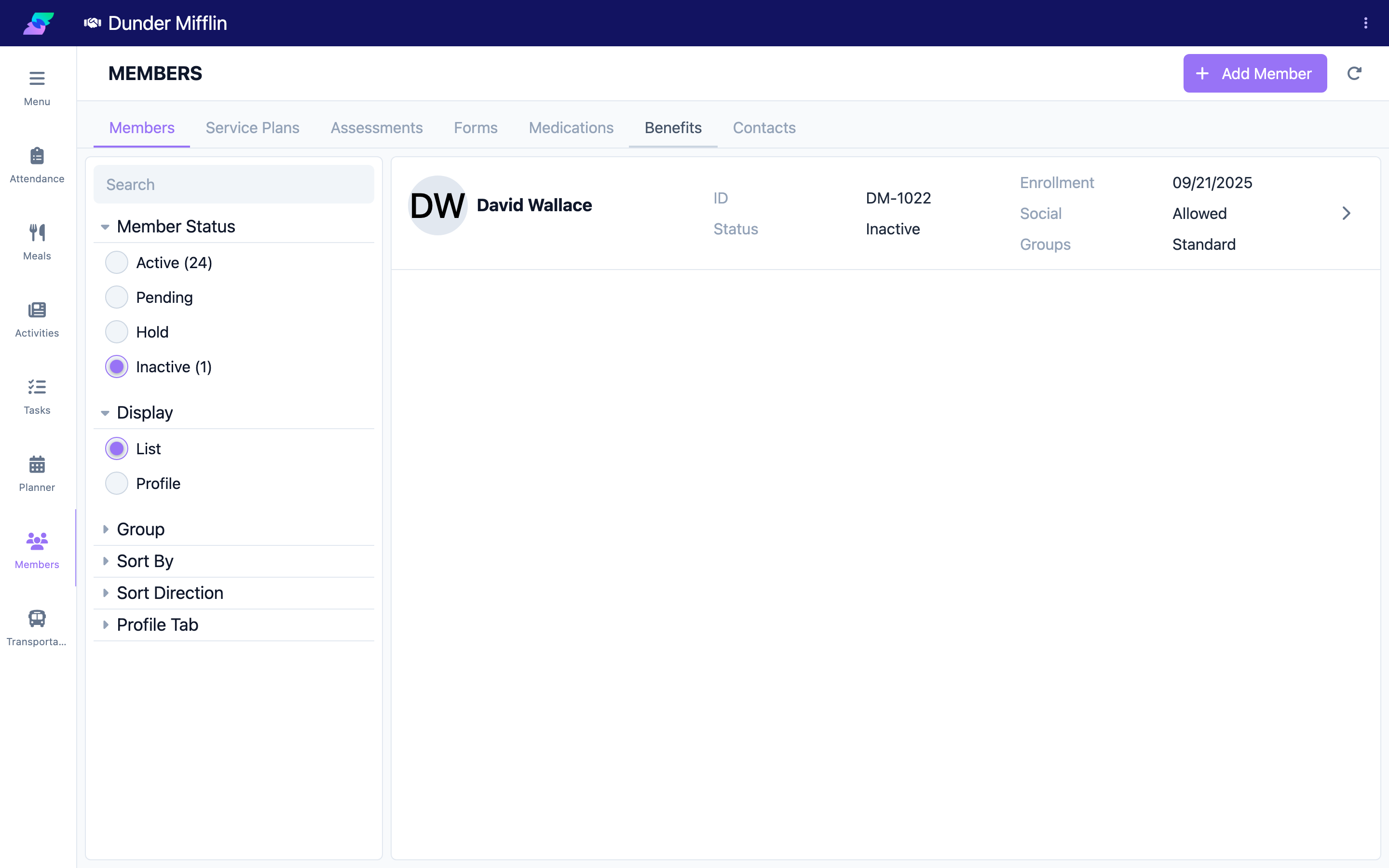Screen dimensions: 1389x868
Task: Switch to the Benefits tab
Action: (x=673, y=127)
